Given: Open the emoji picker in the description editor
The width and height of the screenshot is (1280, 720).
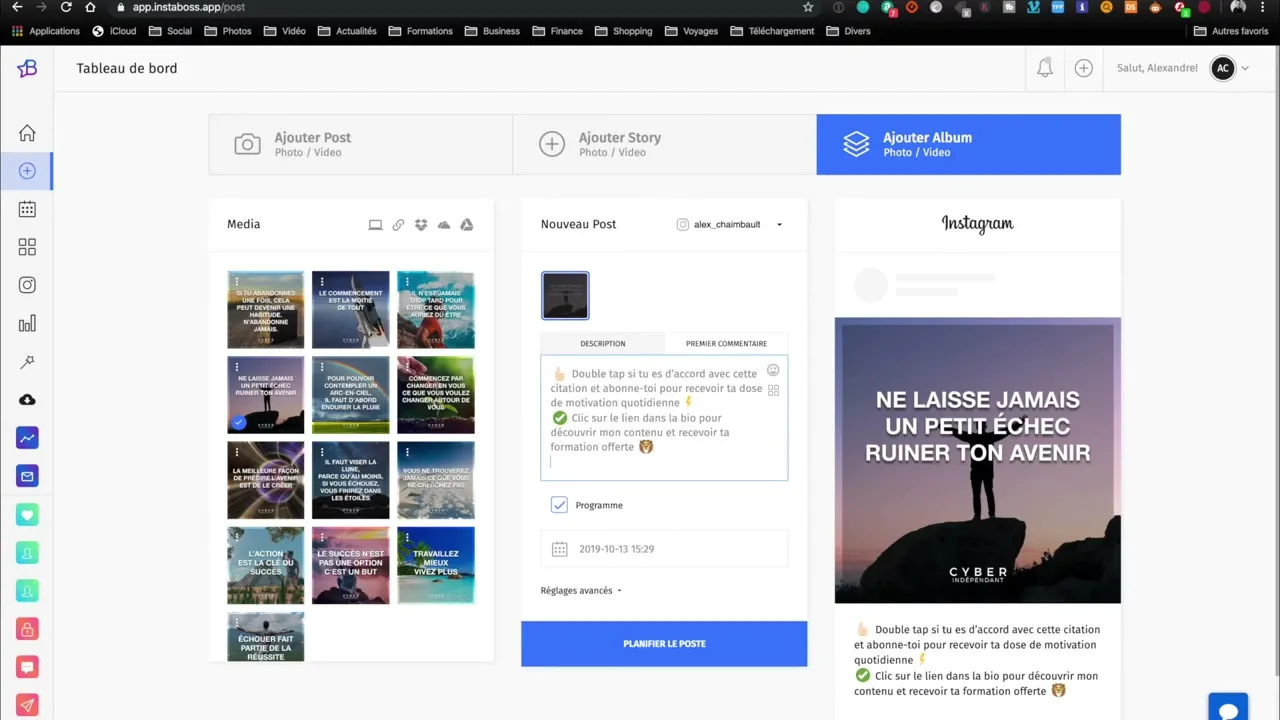Looking at the screenshot, I should click(773, 370).
